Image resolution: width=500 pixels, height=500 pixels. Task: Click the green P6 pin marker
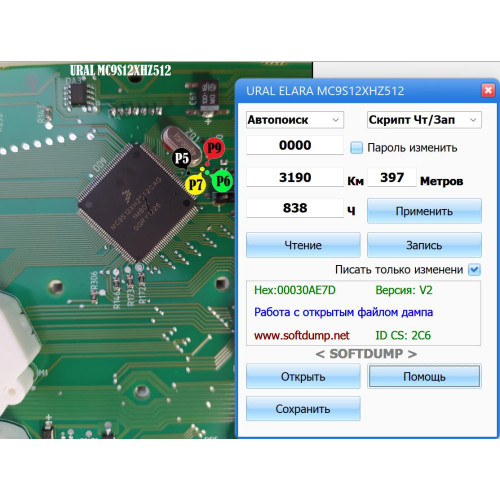click(222, 181)
